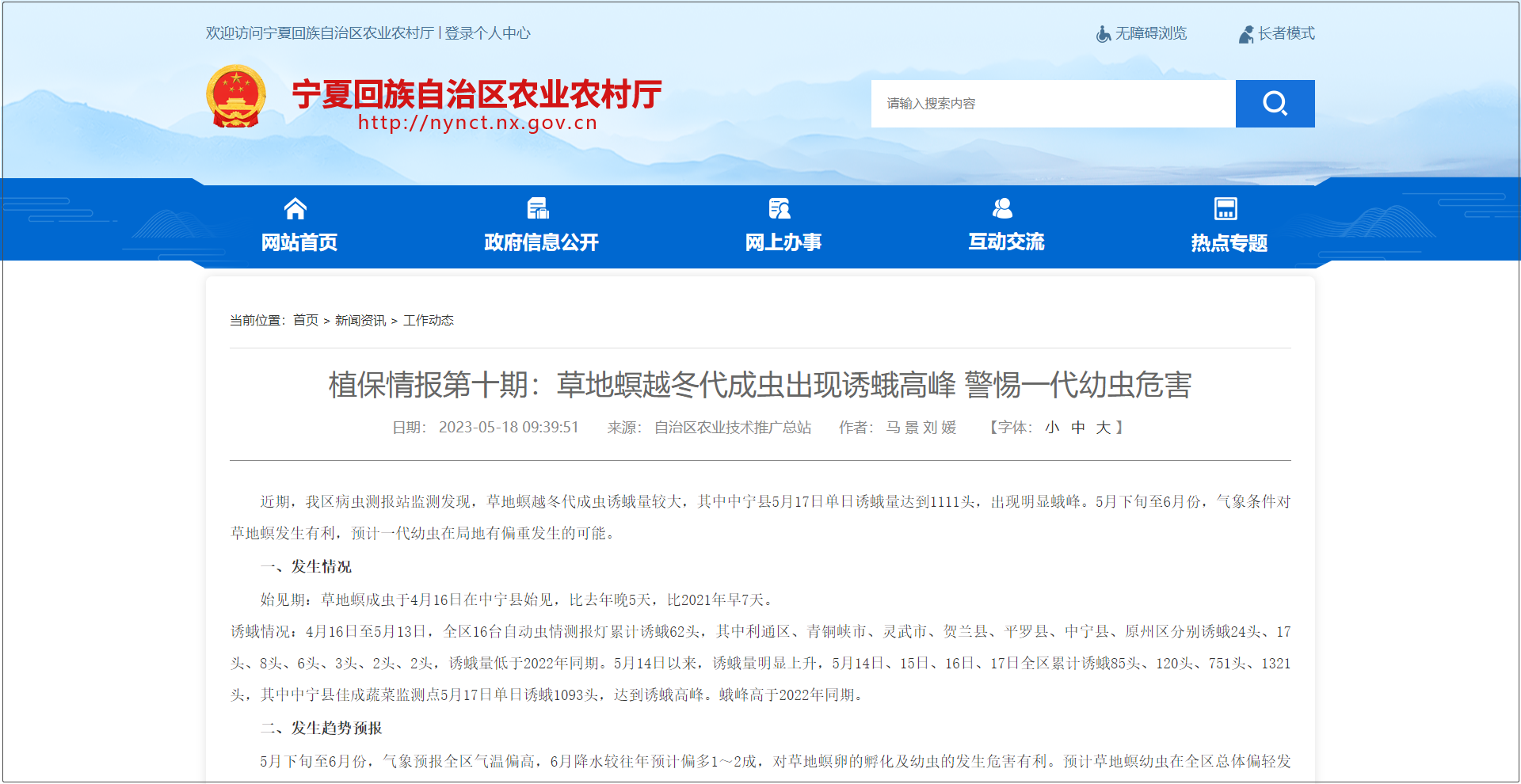Set font size to small (小)
Screen dimensions: 1521x784
pos(1052,428)
